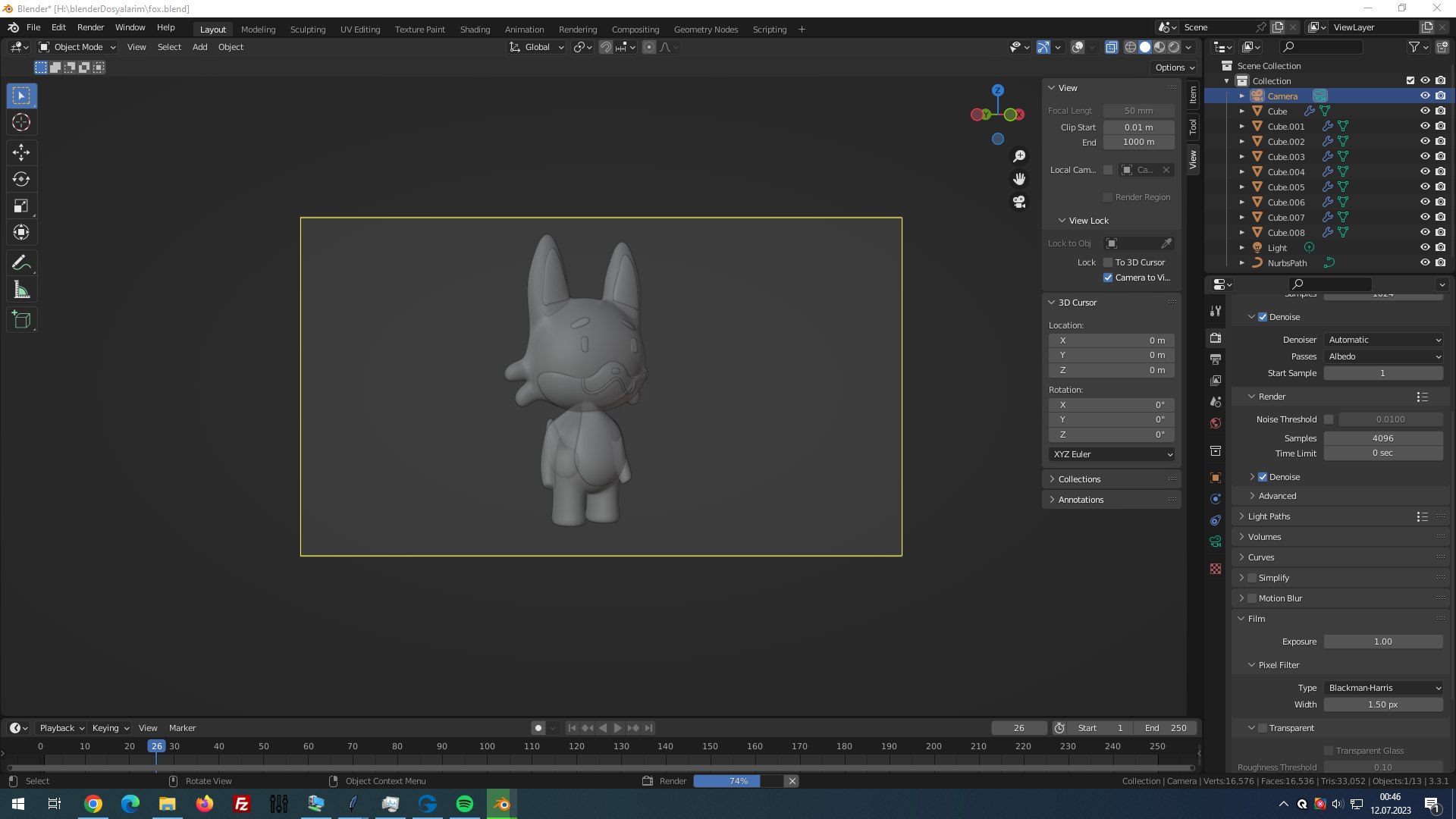1456x819 pixels.
Task: Switch to the Sculpting workspace tab
Action: (x=308, y=30)
